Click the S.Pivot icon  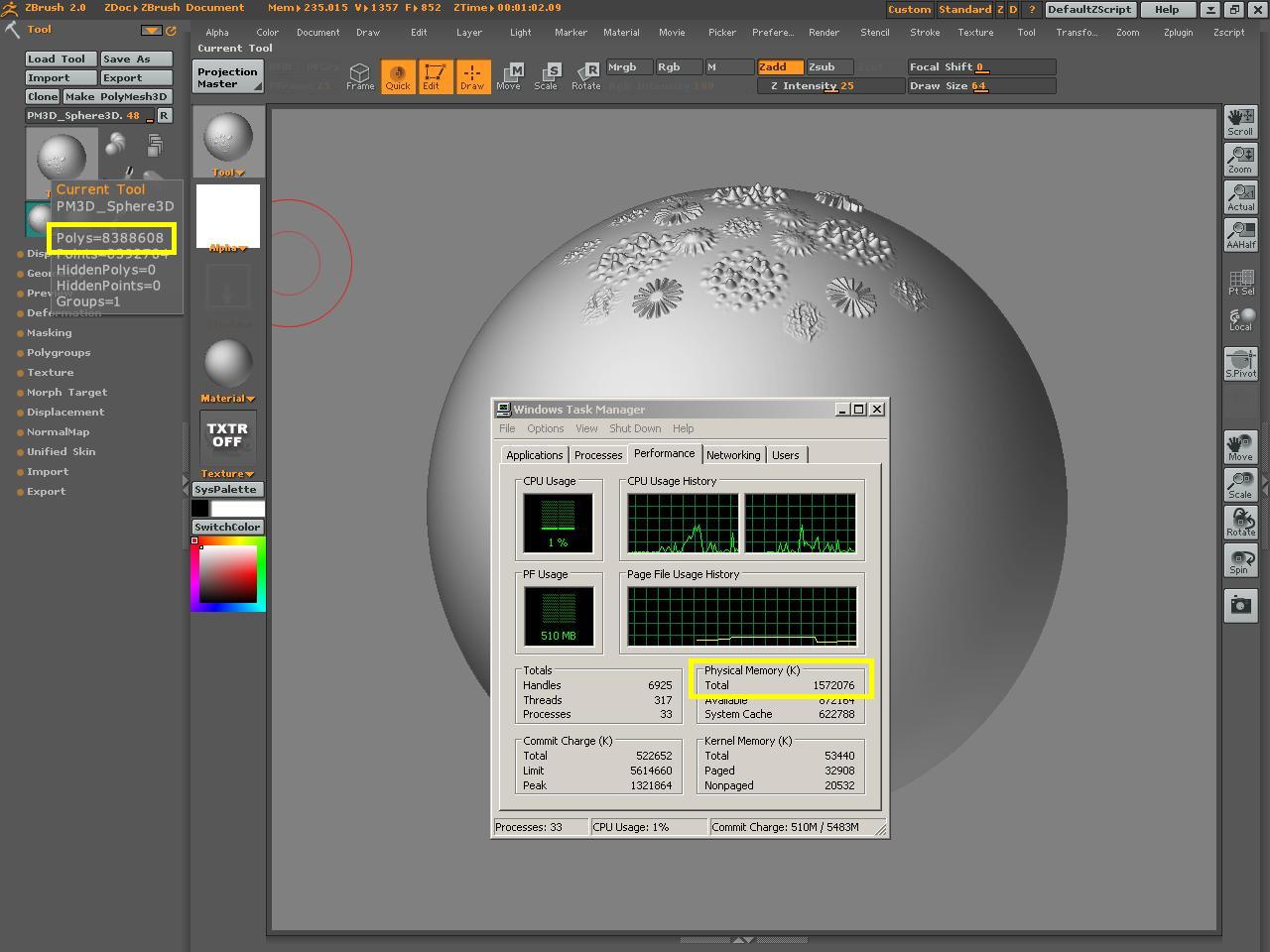pos(1240,364)
